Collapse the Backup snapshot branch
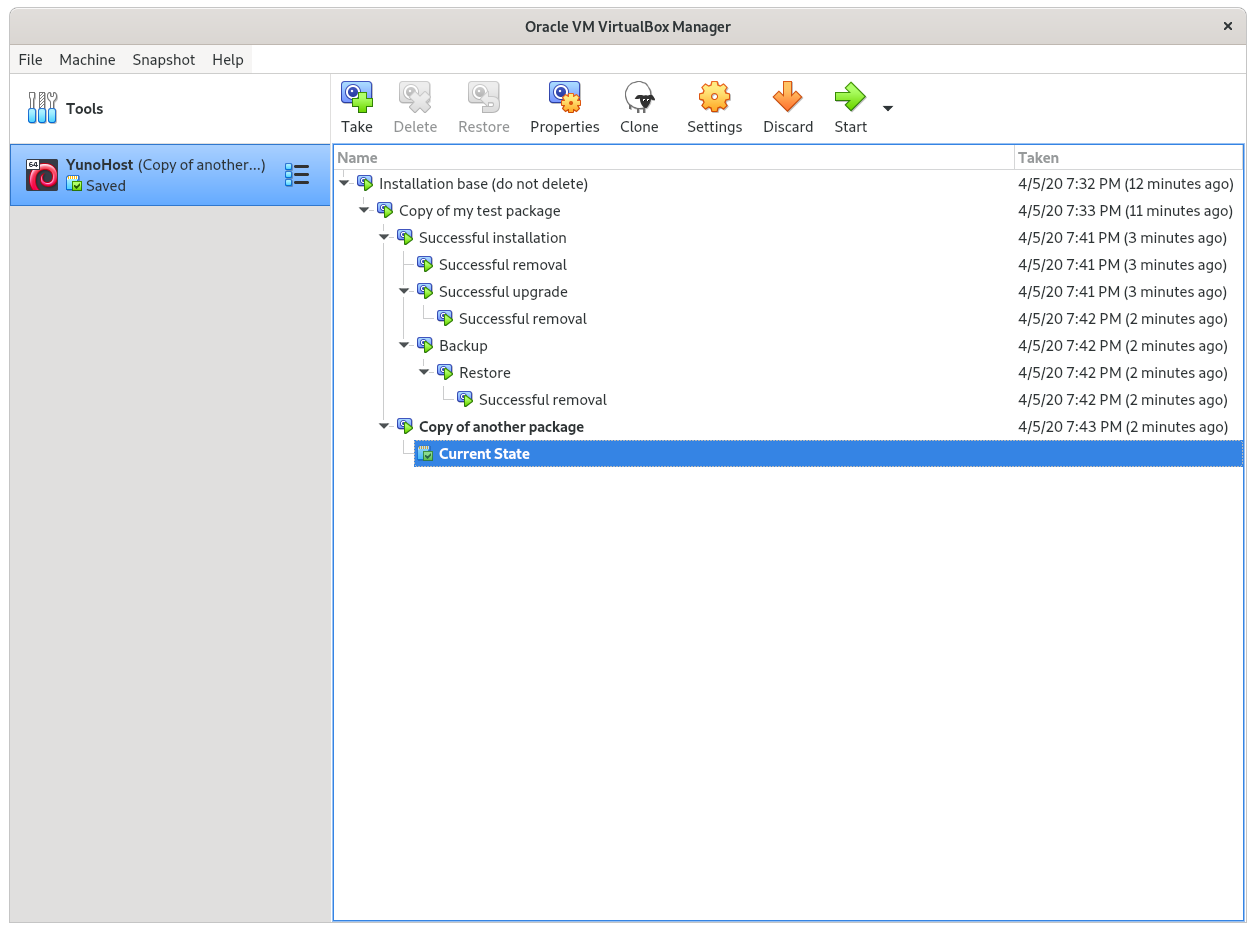Viewport: 1256px width, 932px height. click(404, 346)
